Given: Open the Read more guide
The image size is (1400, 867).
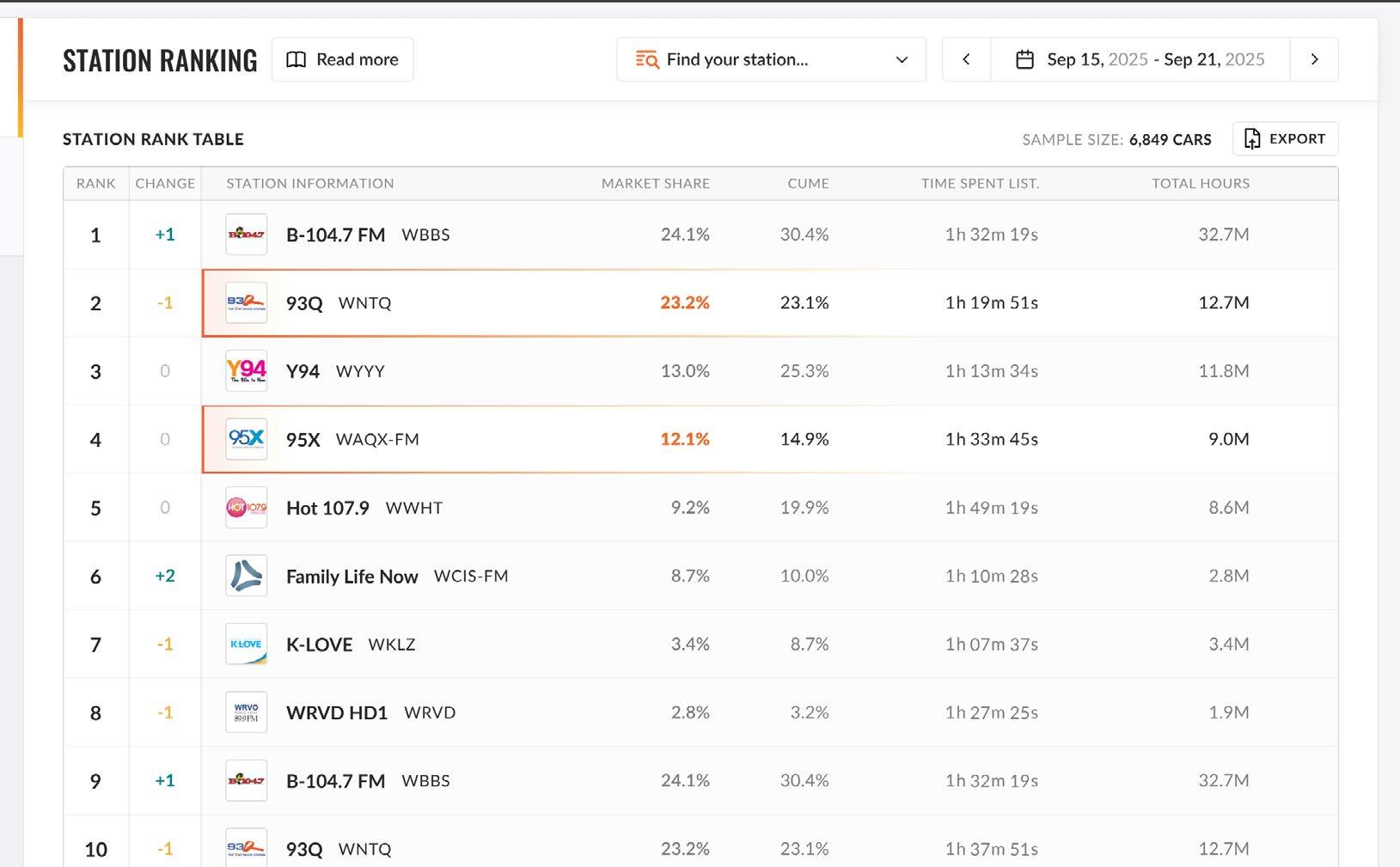Looking at the screenshot, I should [x=342, y=59].
